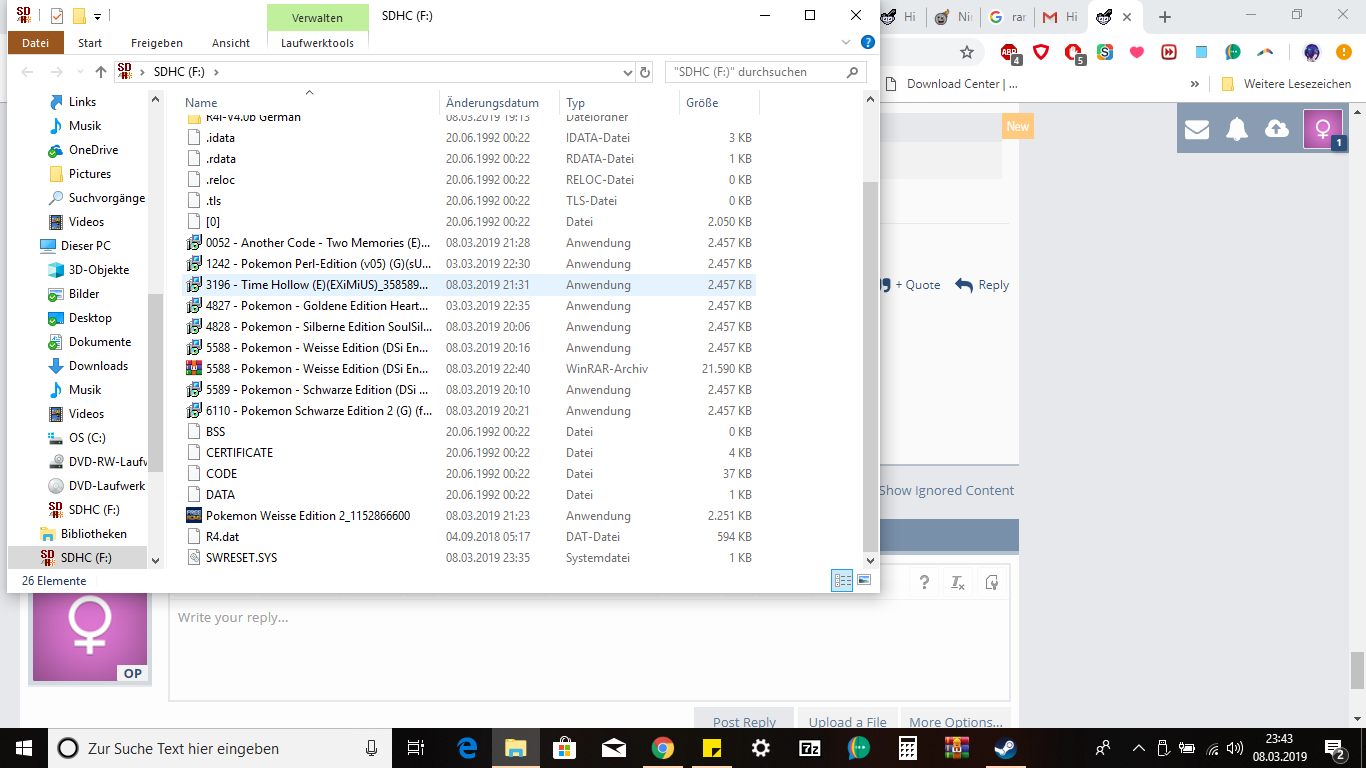Click the 'Write your reply...' text area
Image resolution: width=1366 pixels, height=768 pixels.
tap(588, 650)
